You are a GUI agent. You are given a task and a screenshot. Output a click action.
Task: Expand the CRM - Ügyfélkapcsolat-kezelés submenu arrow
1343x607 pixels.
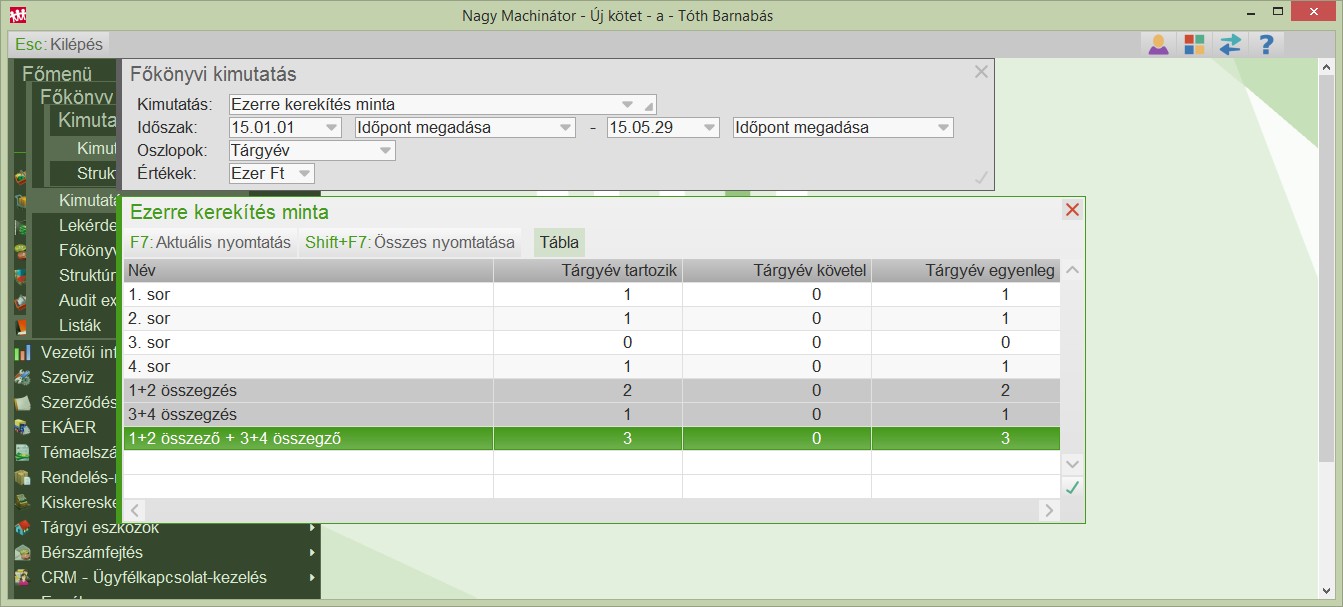click(x=312, y=577)
